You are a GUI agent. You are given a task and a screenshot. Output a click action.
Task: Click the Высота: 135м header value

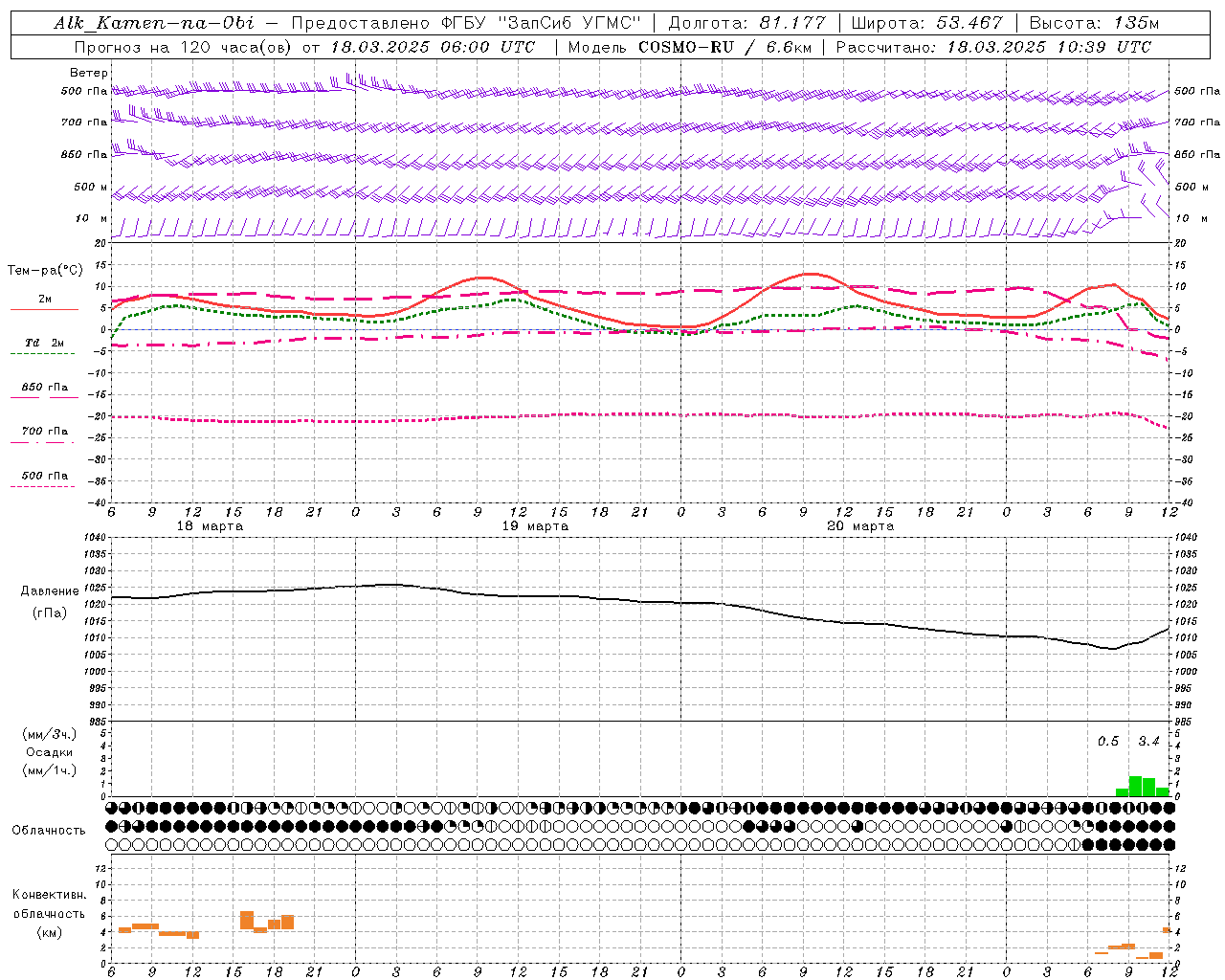1094,23
